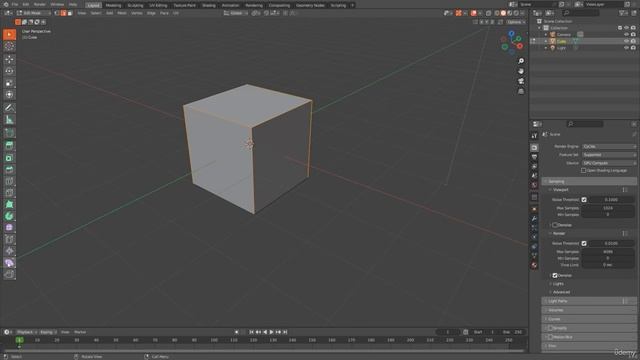Select the Shrink/Fatten tool
Viewport: 640px width, 360px height.
coord(9,251)
